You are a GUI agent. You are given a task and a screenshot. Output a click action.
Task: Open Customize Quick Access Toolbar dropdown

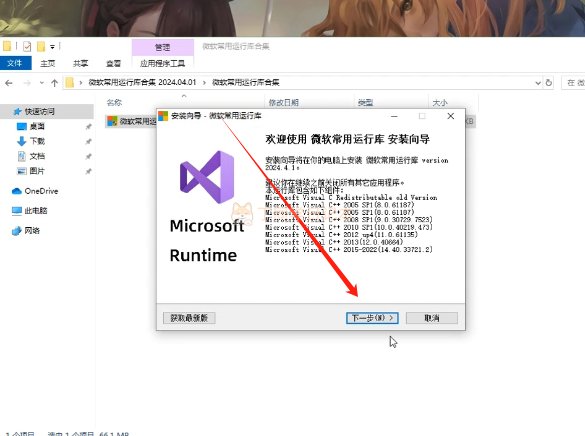tap(53, 47)
